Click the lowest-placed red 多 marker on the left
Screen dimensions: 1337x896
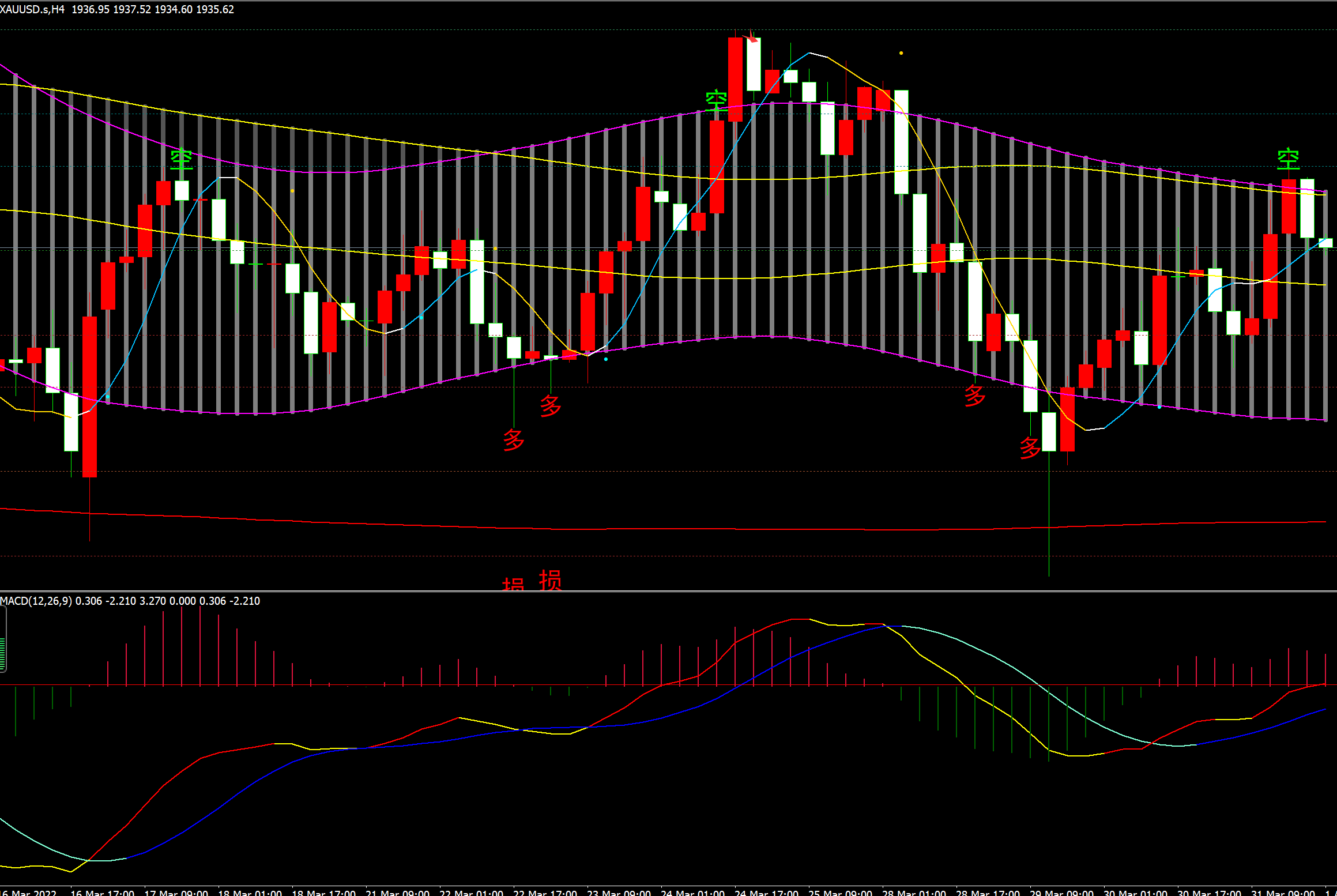(514, 440)
